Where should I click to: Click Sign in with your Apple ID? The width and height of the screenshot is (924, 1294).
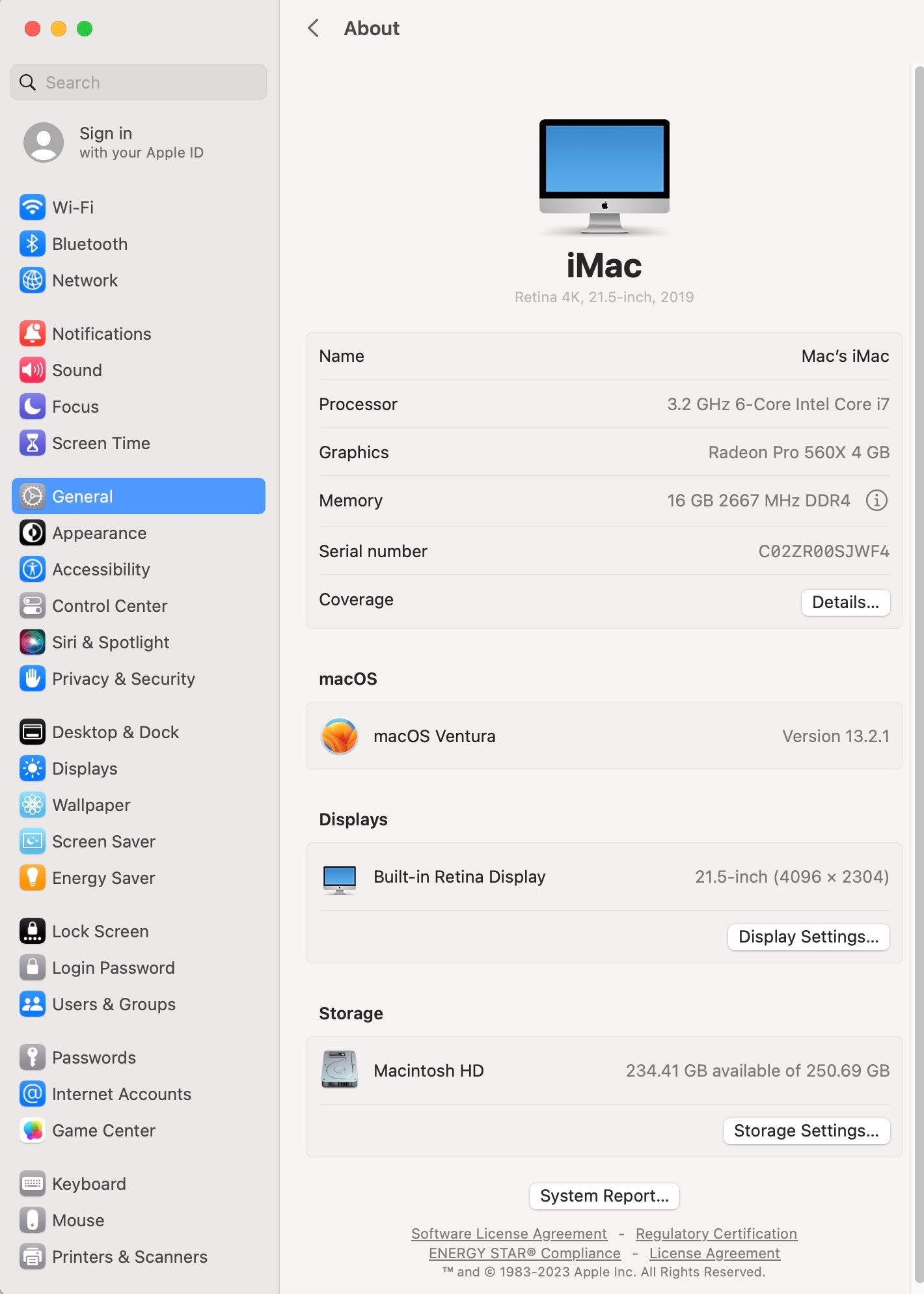(141, 143)
